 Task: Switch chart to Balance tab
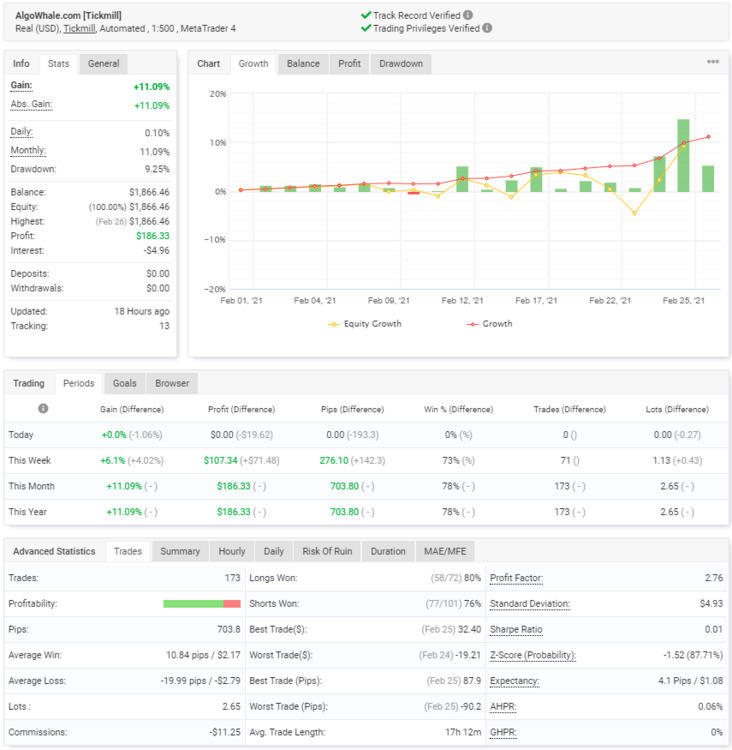pyautogui.click(x=303, y=64)
